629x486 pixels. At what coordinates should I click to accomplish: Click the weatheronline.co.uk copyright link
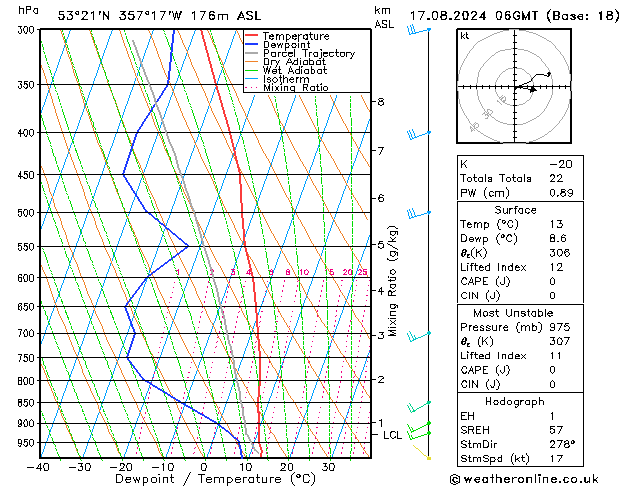point(524,479)
